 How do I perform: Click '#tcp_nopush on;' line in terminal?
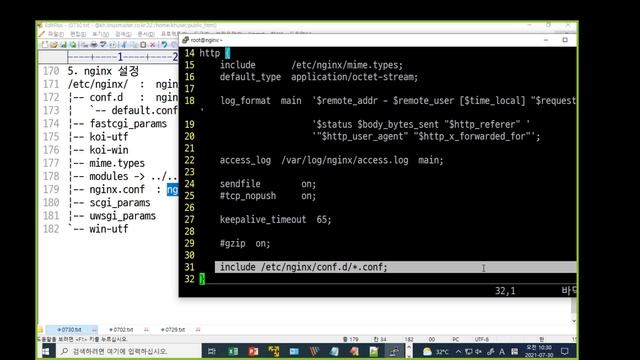coord(268,196)
